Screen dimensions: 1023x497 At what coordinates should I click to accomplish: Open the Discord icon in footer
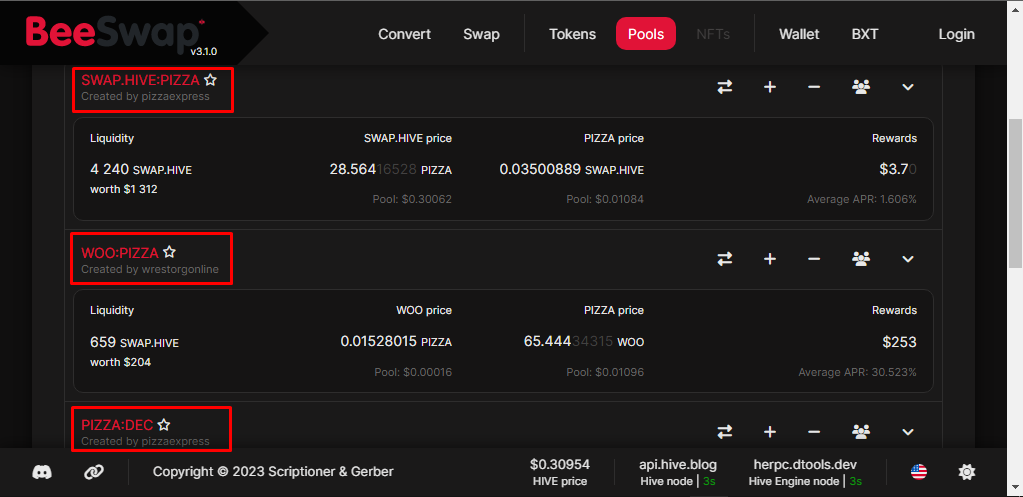tap(42, 472)
